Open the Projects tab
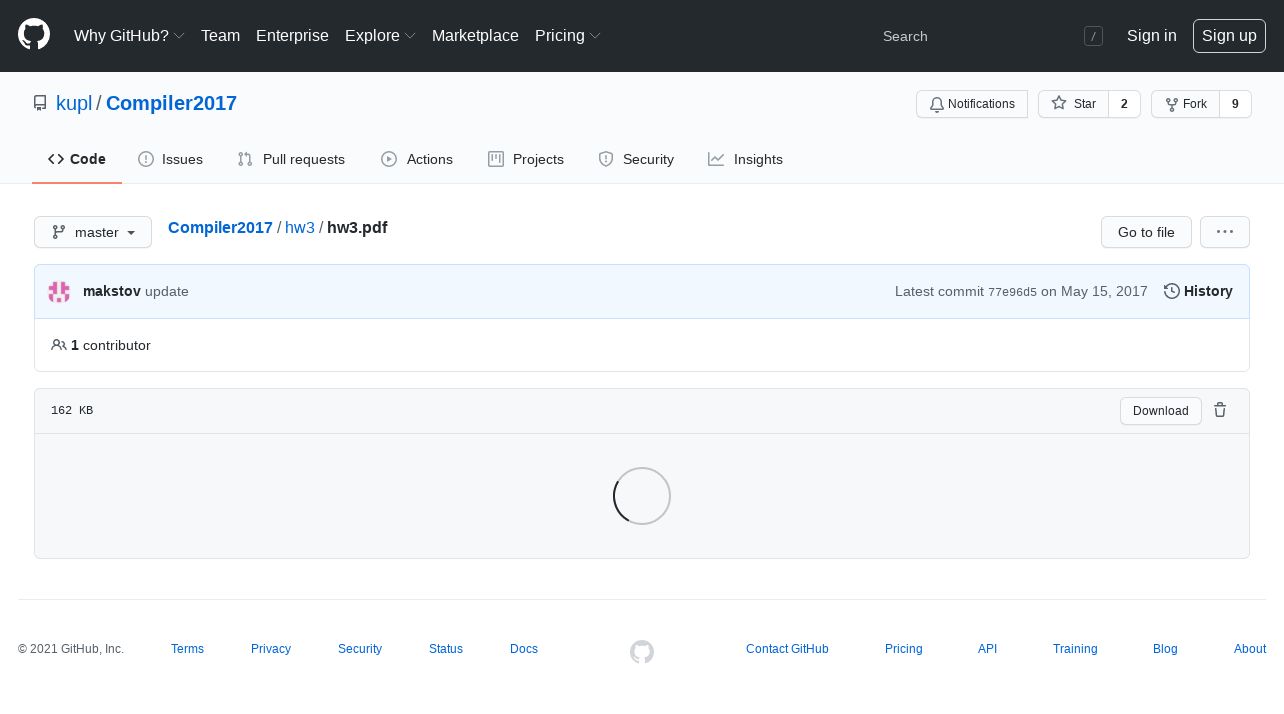 pos(526,159)
